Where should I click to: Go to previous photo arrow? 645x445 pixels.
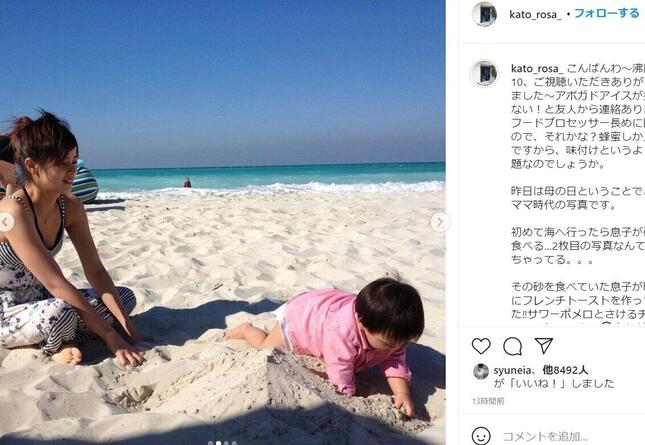[x=6, y=222]
